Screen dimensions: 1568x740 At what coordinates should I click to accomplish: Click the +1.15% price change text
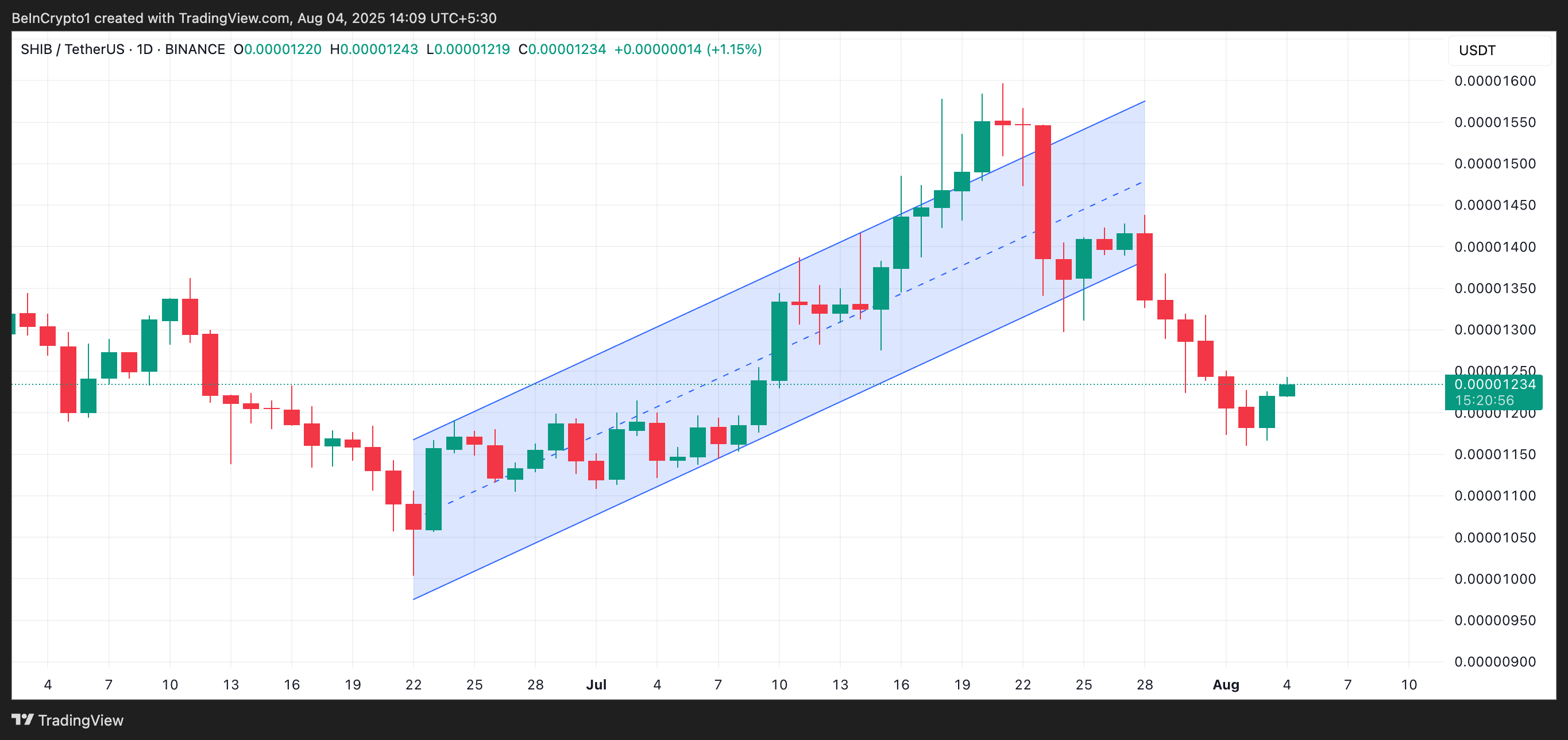pos(734,49)
